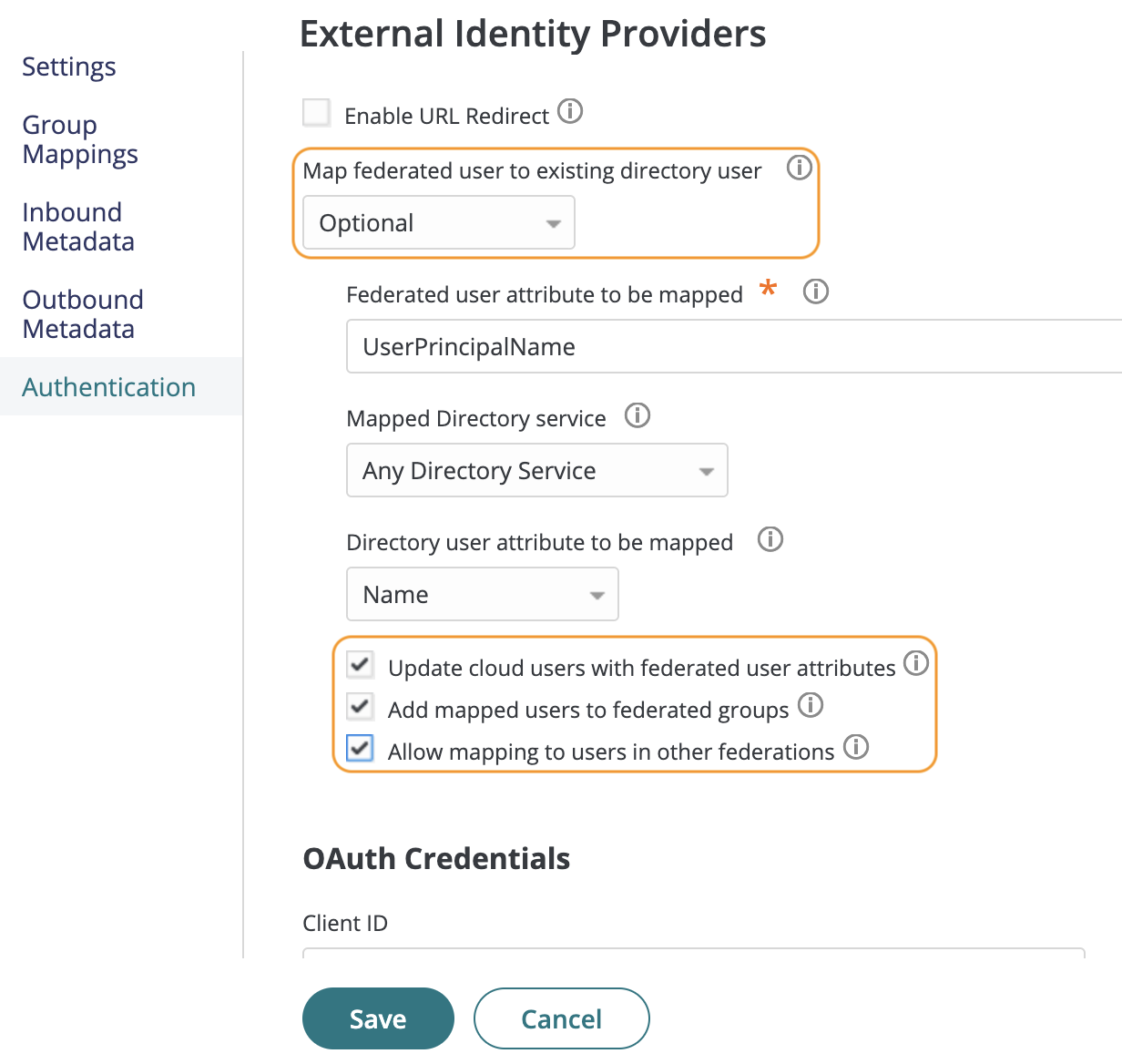Image resolution: width=1122 pixels, height=1064 pixels.
Task: Click the info icon beside Directory user attribute
Action: point(770,539)
